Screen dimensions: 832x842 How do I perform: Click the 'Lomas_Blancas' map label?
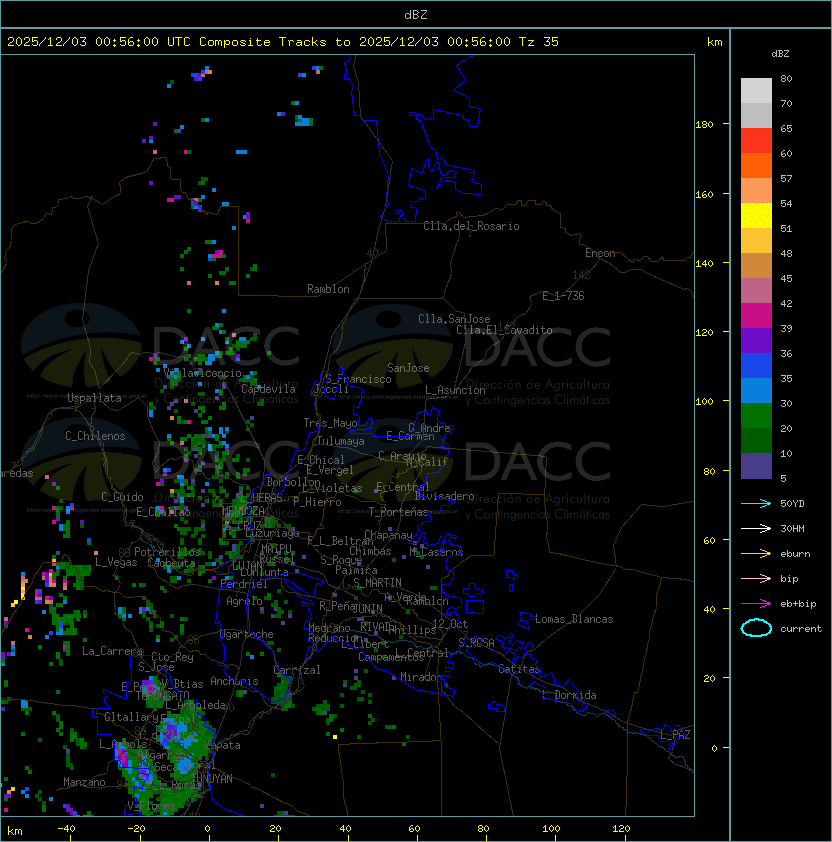coord(574,619)
